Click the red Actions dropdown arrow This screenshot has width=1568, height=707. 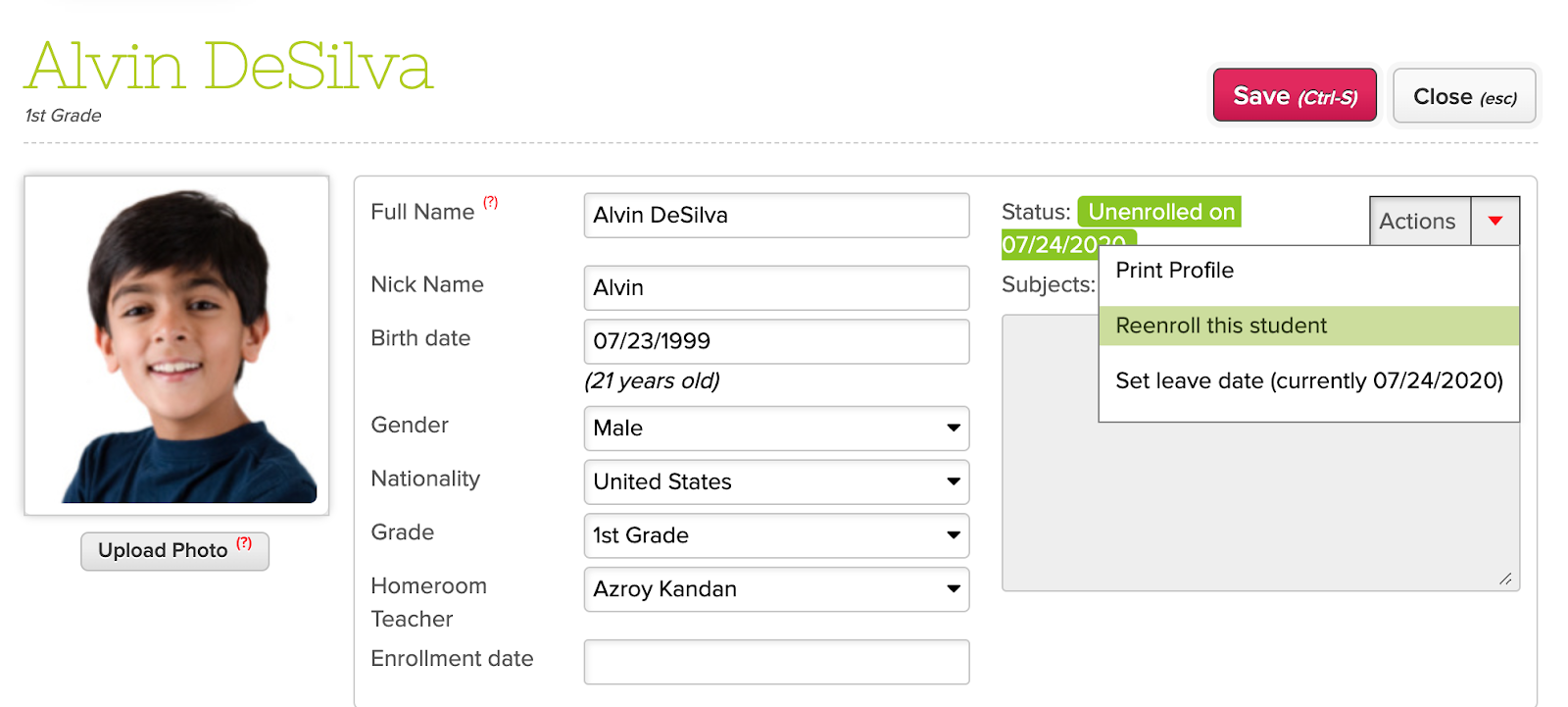pos(1494,221)
